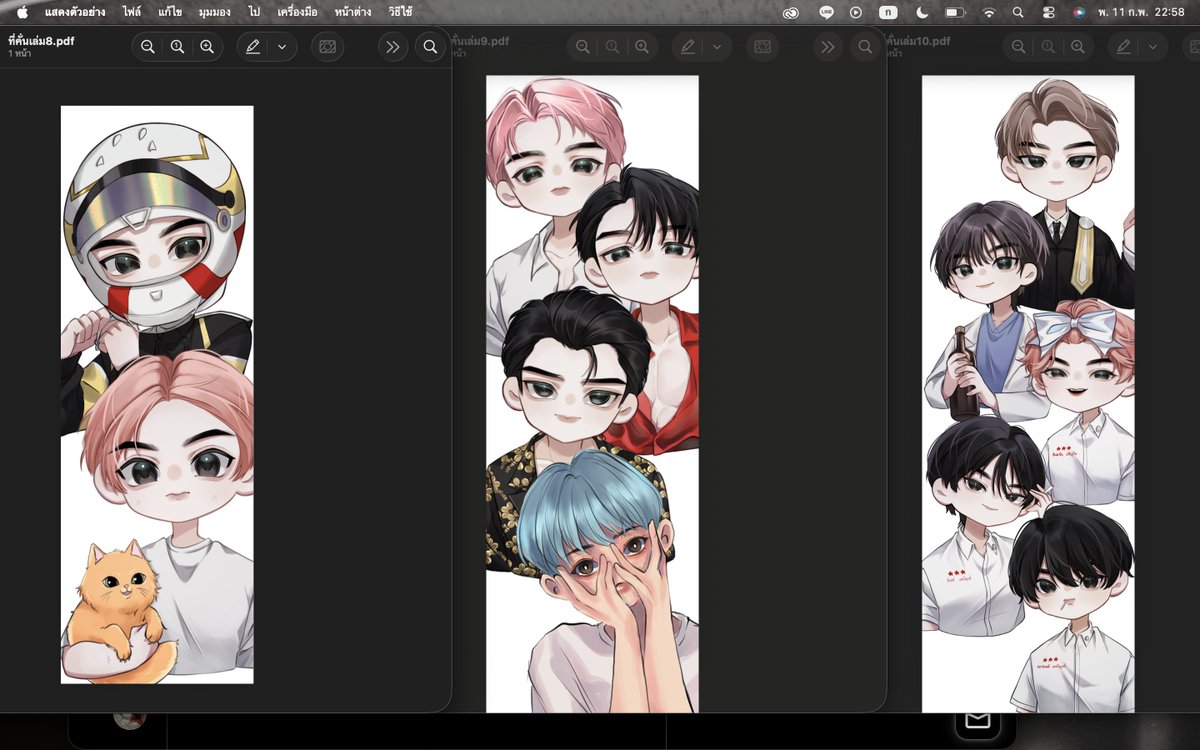Viewport: 1200px width, 750px height.
Task: Reset to actual size in ที่คั่นเล่ม8.pdf window
Action: click(177, 47)
